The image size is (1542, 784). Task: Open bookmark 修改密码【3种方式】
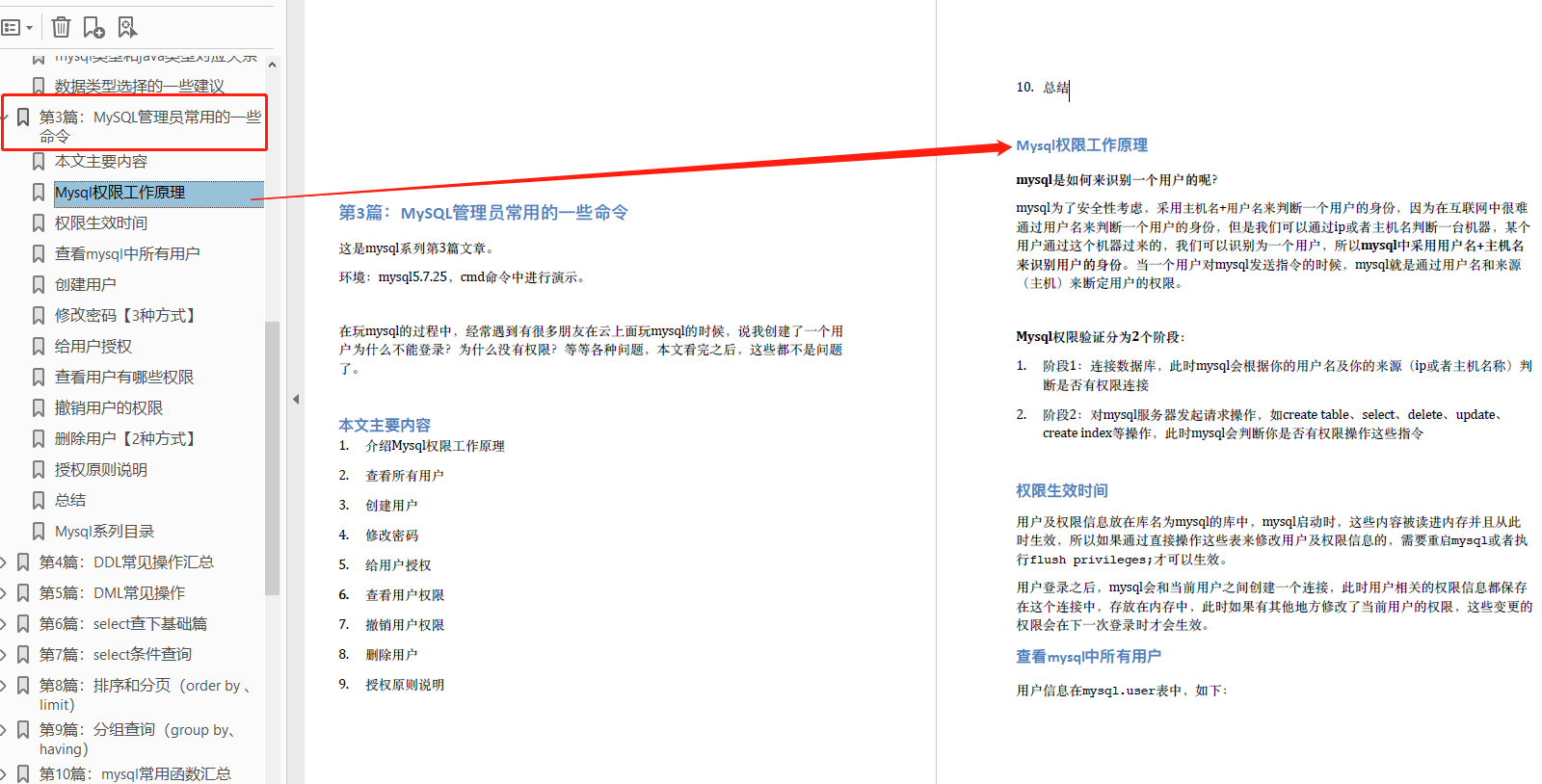pyautogui.click(x=127, y=316)
